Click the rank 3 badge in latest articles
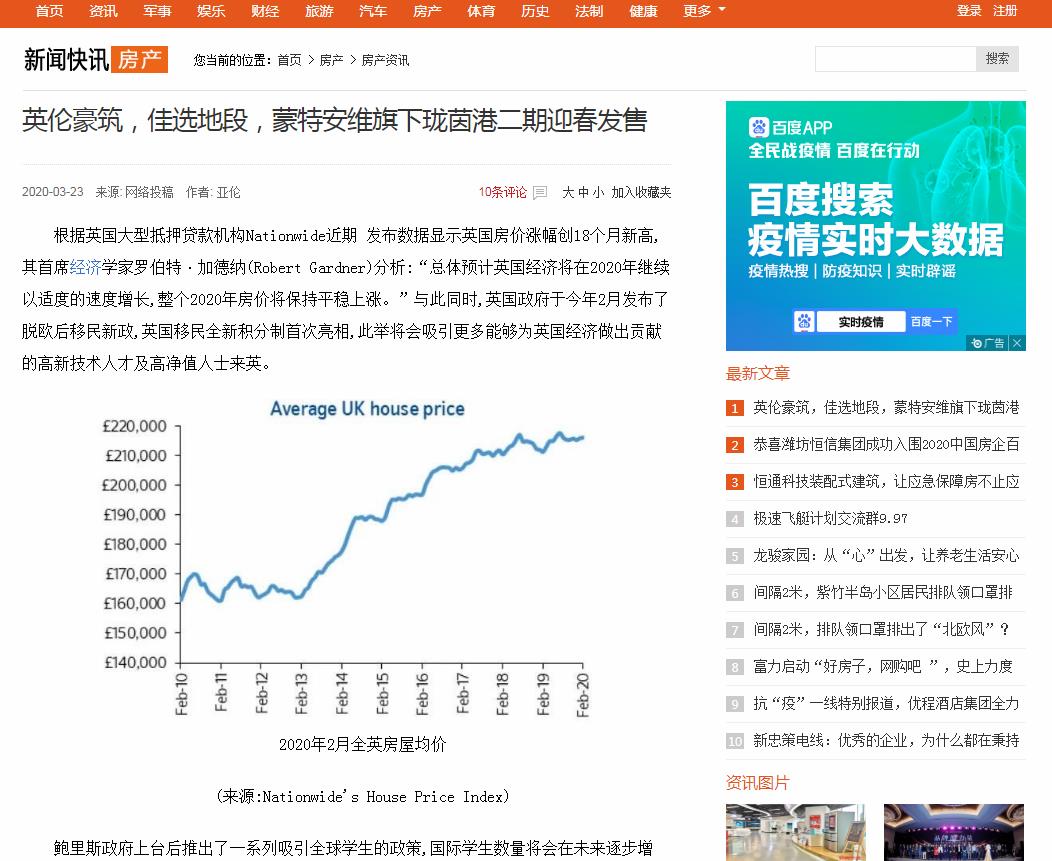1052x861 pixels. [x=735, y=482]
